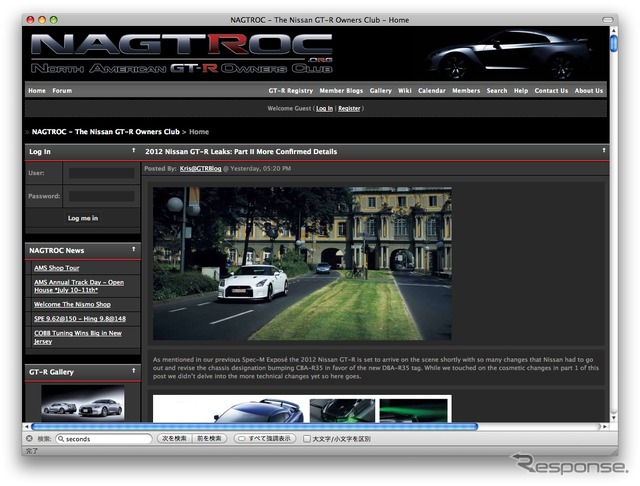The width and height of the screenshot is (640, 486).
Task: Open the Home menu item
Action: click(x=37, y=91)
